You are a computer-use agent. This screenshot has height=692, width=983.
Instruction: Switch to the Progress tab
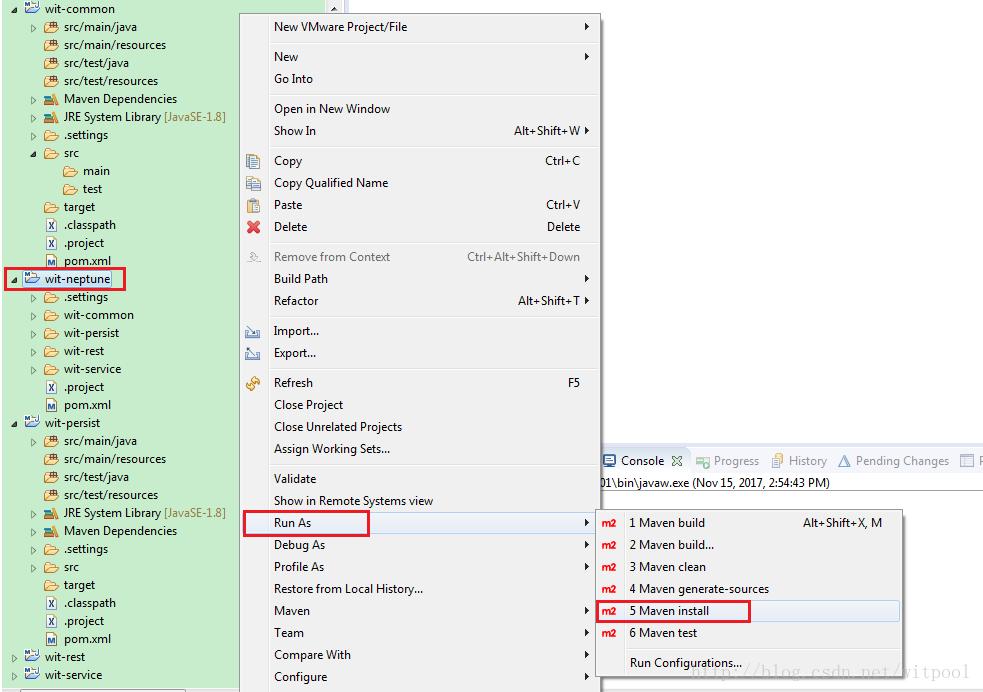(735, 461)
